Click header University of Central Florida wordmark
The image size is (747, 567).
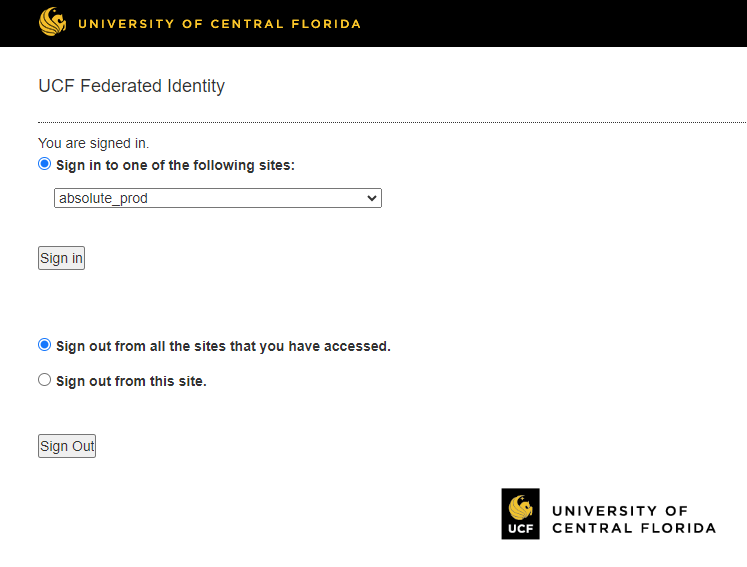click(219, 24)
